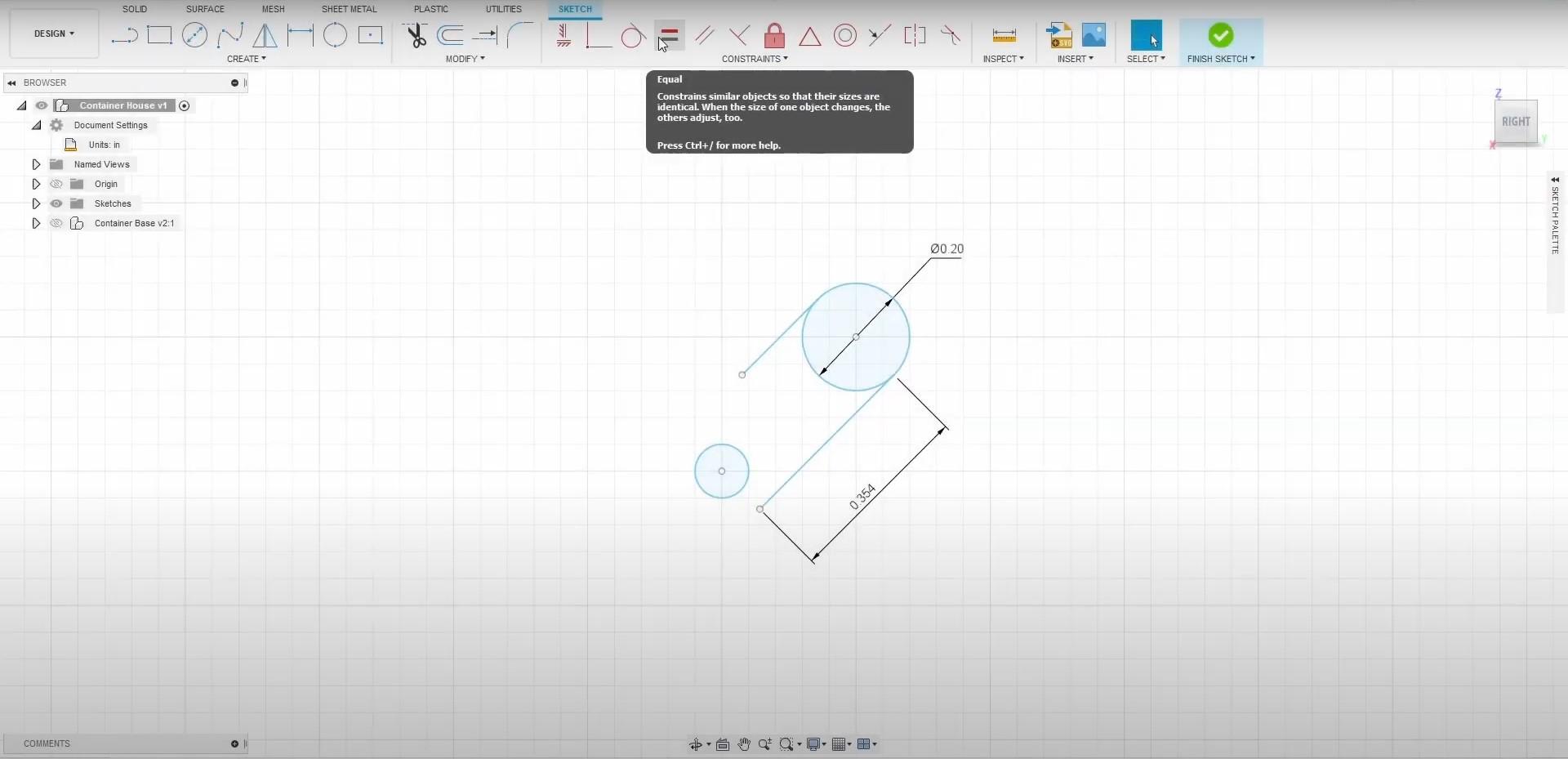Screen dimensions: 1568x759
Task: Activate the Select tool icon
Action: [x=1146, y=36]
